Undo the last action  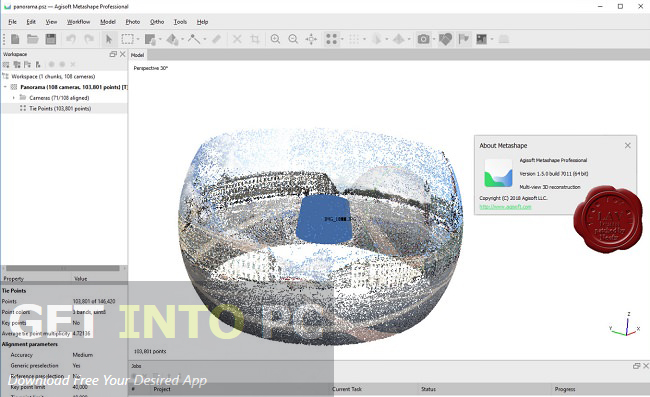(x=71, y=39)
